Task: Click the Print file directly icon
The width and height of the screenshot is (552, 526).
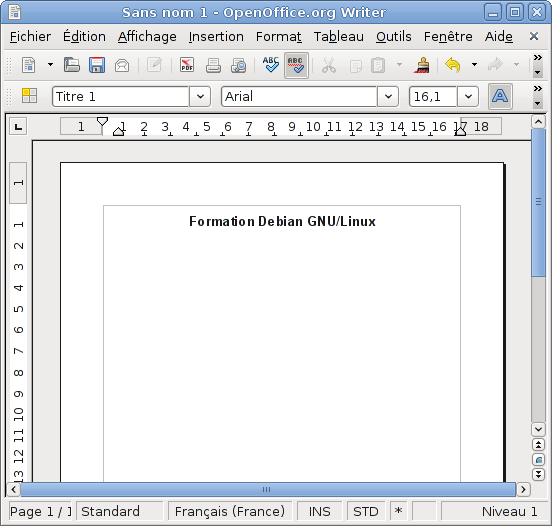Action: (x=213, y=65)
